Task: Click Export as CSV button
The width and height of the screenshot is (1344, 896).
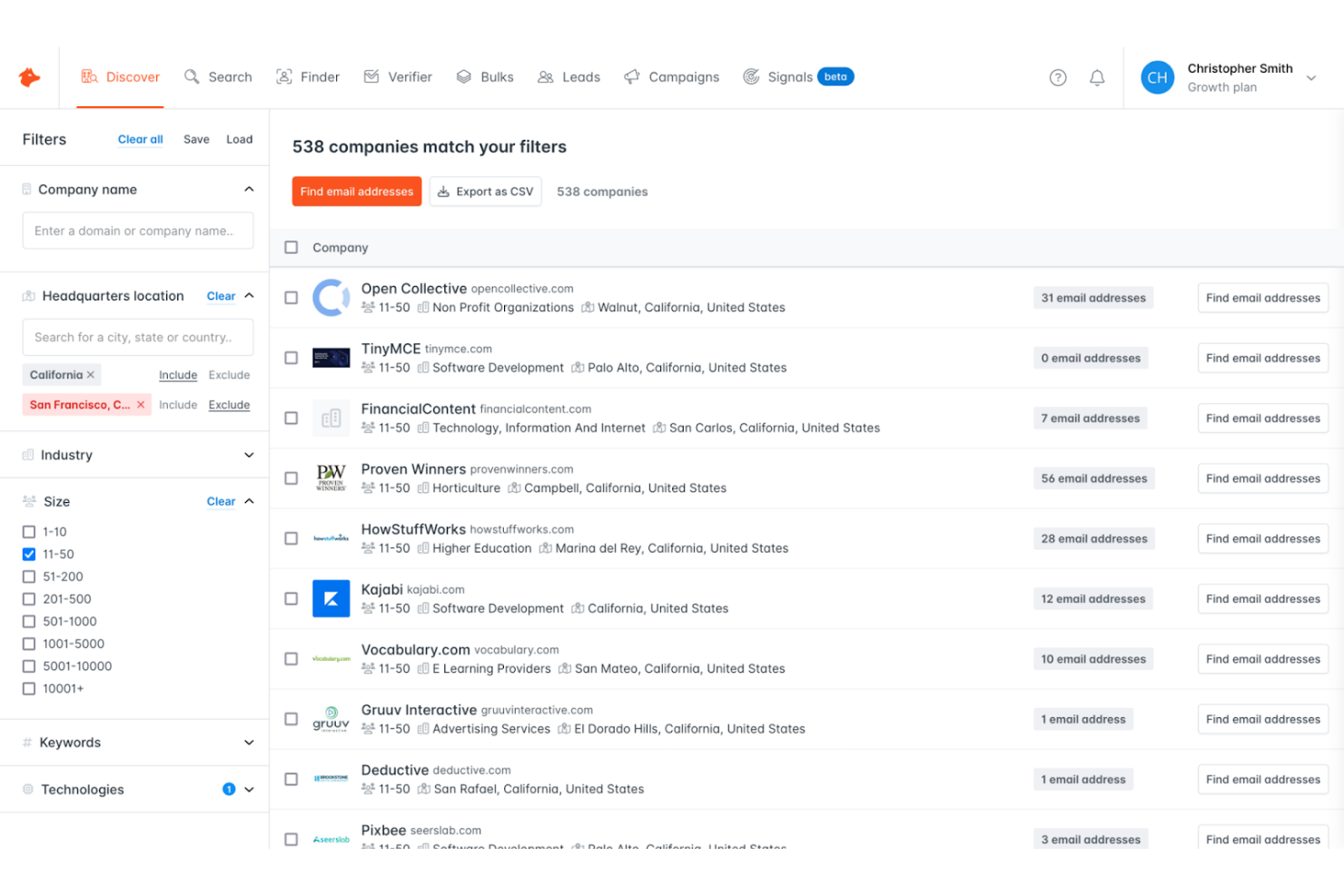Action: pyautogui.click(x=486, y=192)
